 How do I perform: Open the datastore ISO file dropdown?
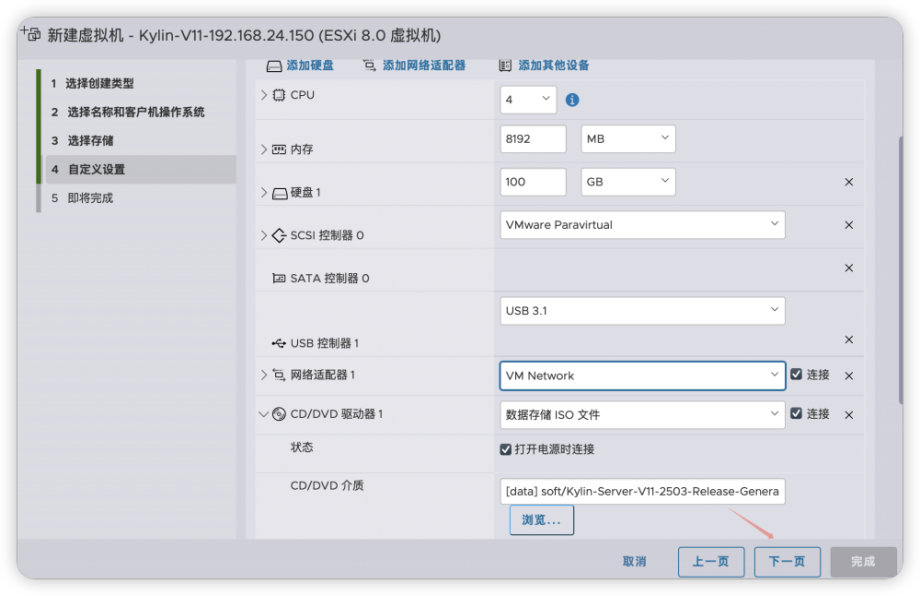(642, 415)
